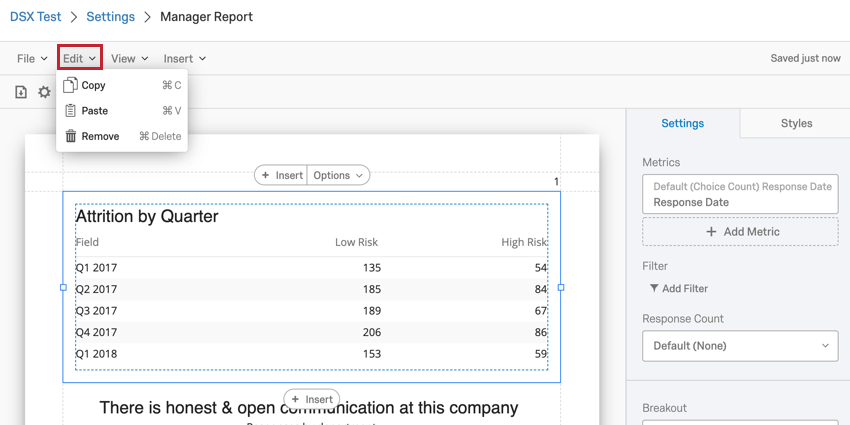The width and height of the screenshot is (850, 425).
Task: Open report settings gear icon
Action: pyautogui.click(x=44, y=92)
